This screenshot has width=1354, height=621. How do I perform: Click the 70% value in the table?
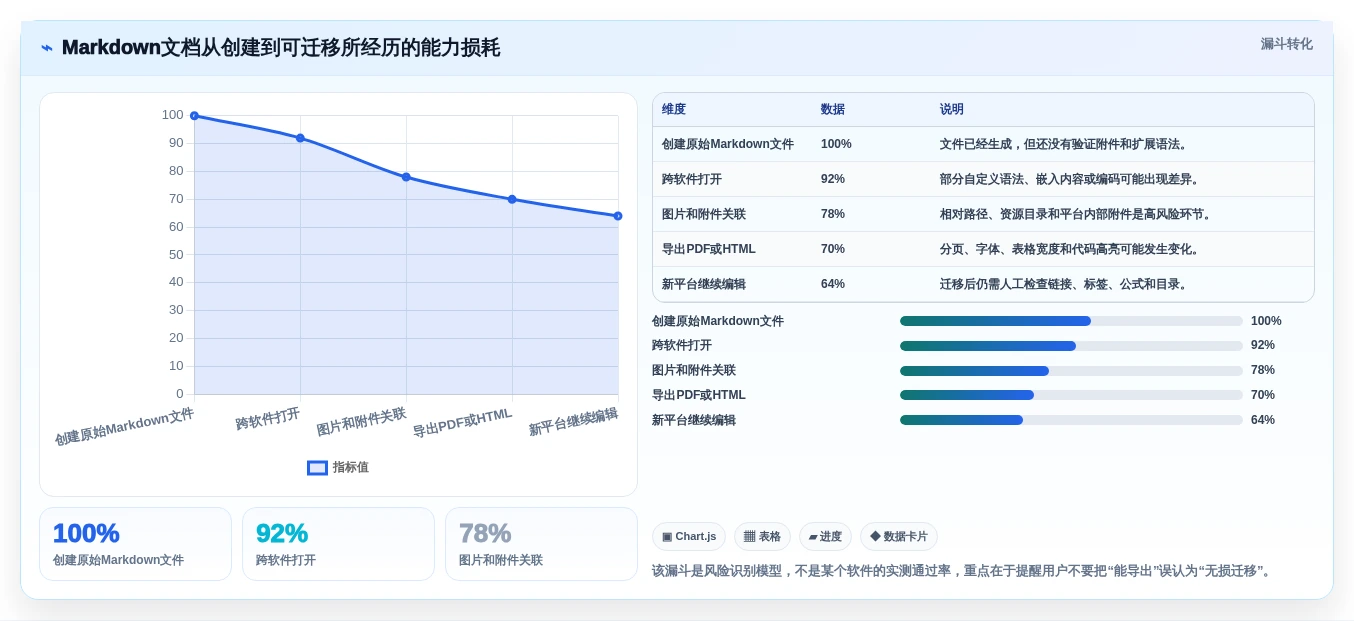833,249
